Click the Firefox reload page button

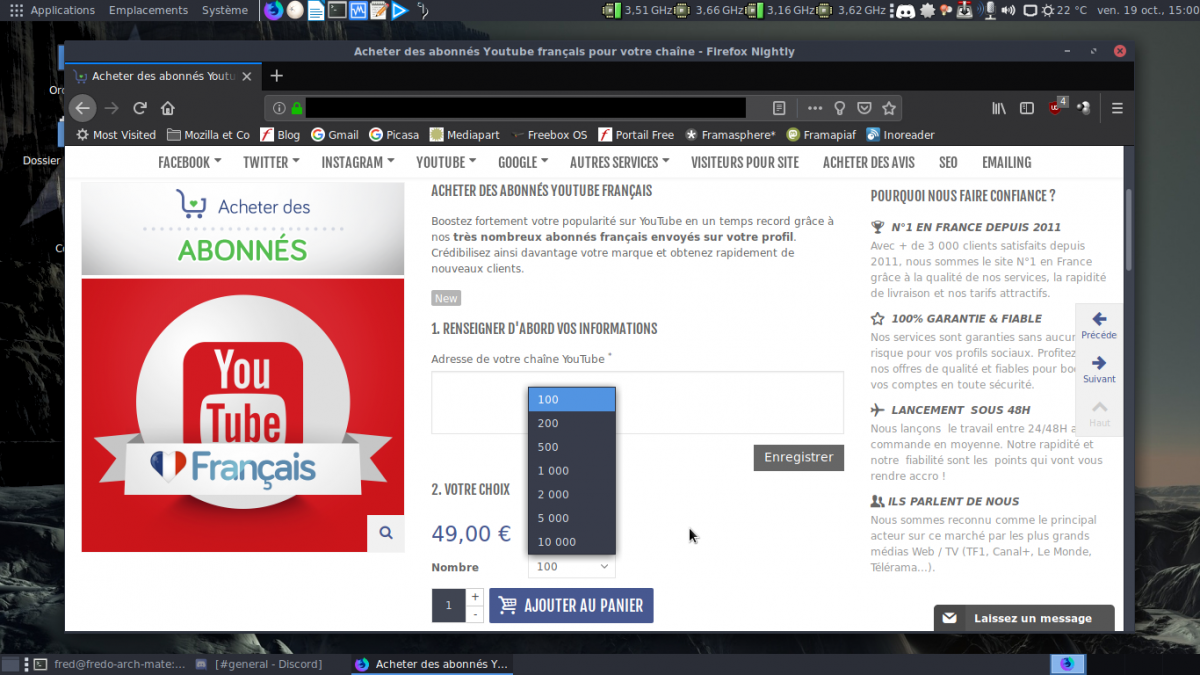pyautogui.click(x=140, y=108)
